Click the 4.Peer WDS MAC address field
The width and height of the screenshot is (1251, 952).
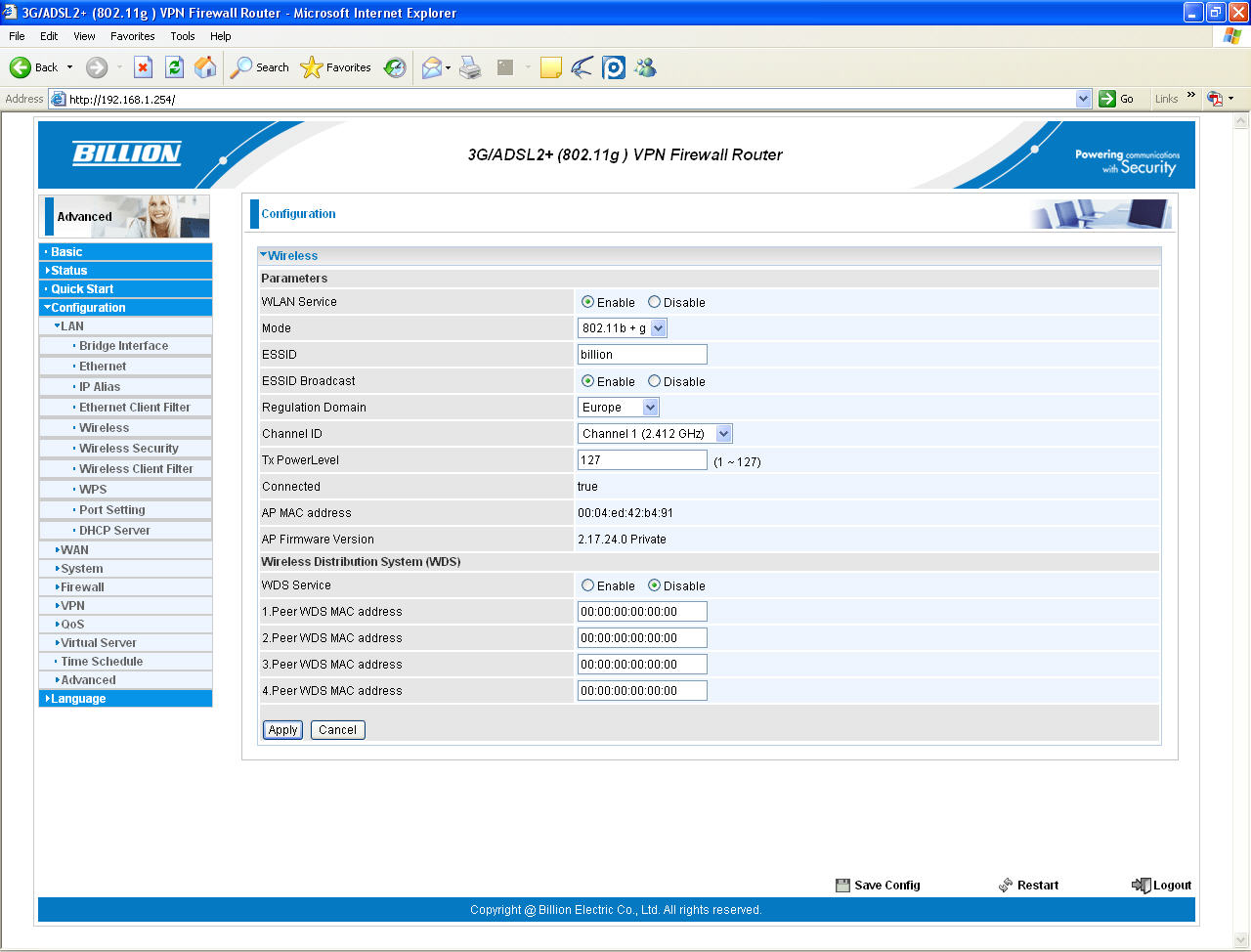click(x=642, y=691)
